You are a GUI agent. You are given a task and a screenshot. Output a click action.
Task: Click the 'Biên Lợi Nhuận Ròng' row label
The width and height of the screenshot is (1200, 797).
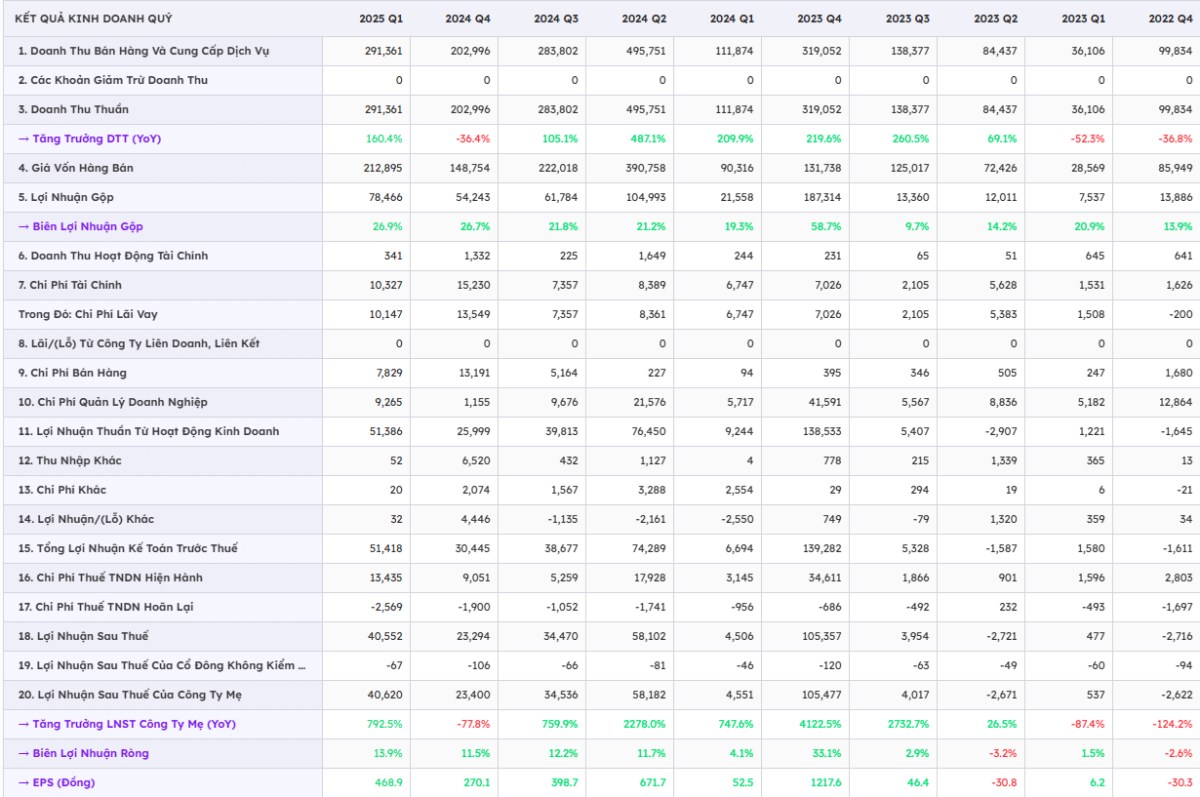(83, 753)
